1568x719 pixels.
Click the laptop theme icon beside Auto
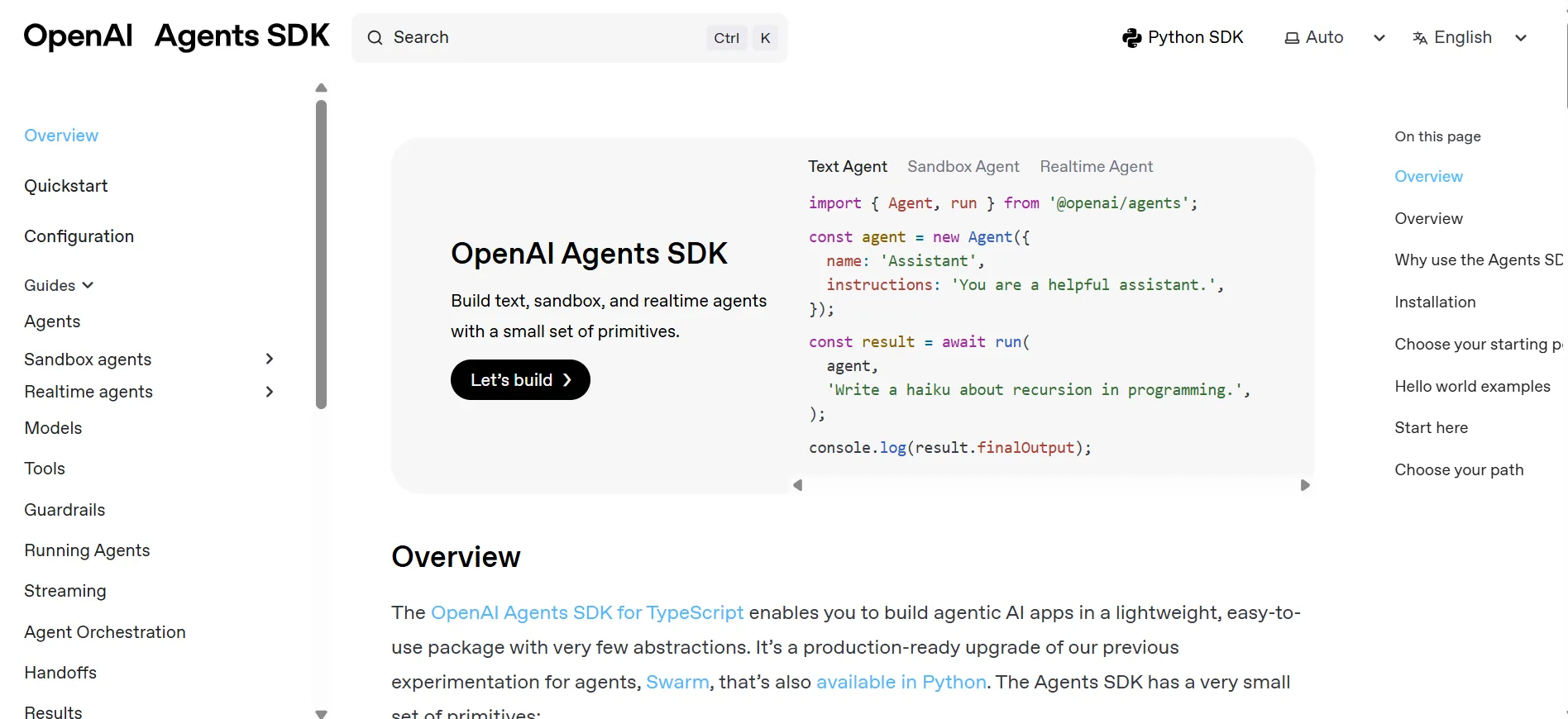(1292, 38)
